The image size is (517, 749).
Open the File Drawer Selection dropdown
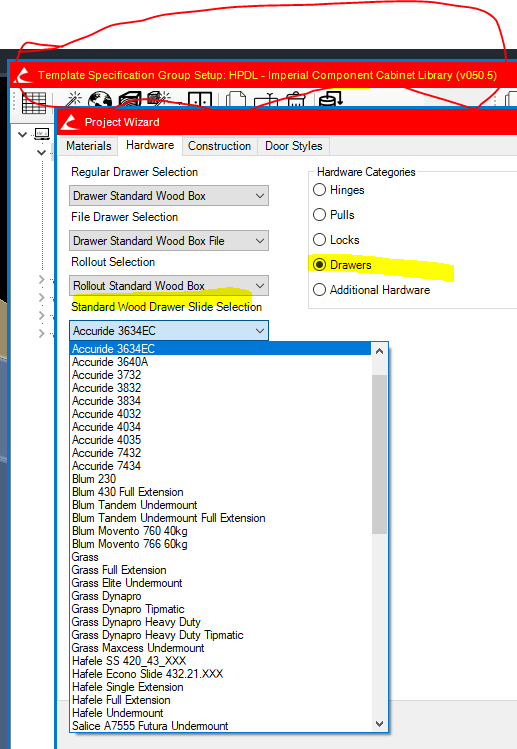tap(169, 241)
